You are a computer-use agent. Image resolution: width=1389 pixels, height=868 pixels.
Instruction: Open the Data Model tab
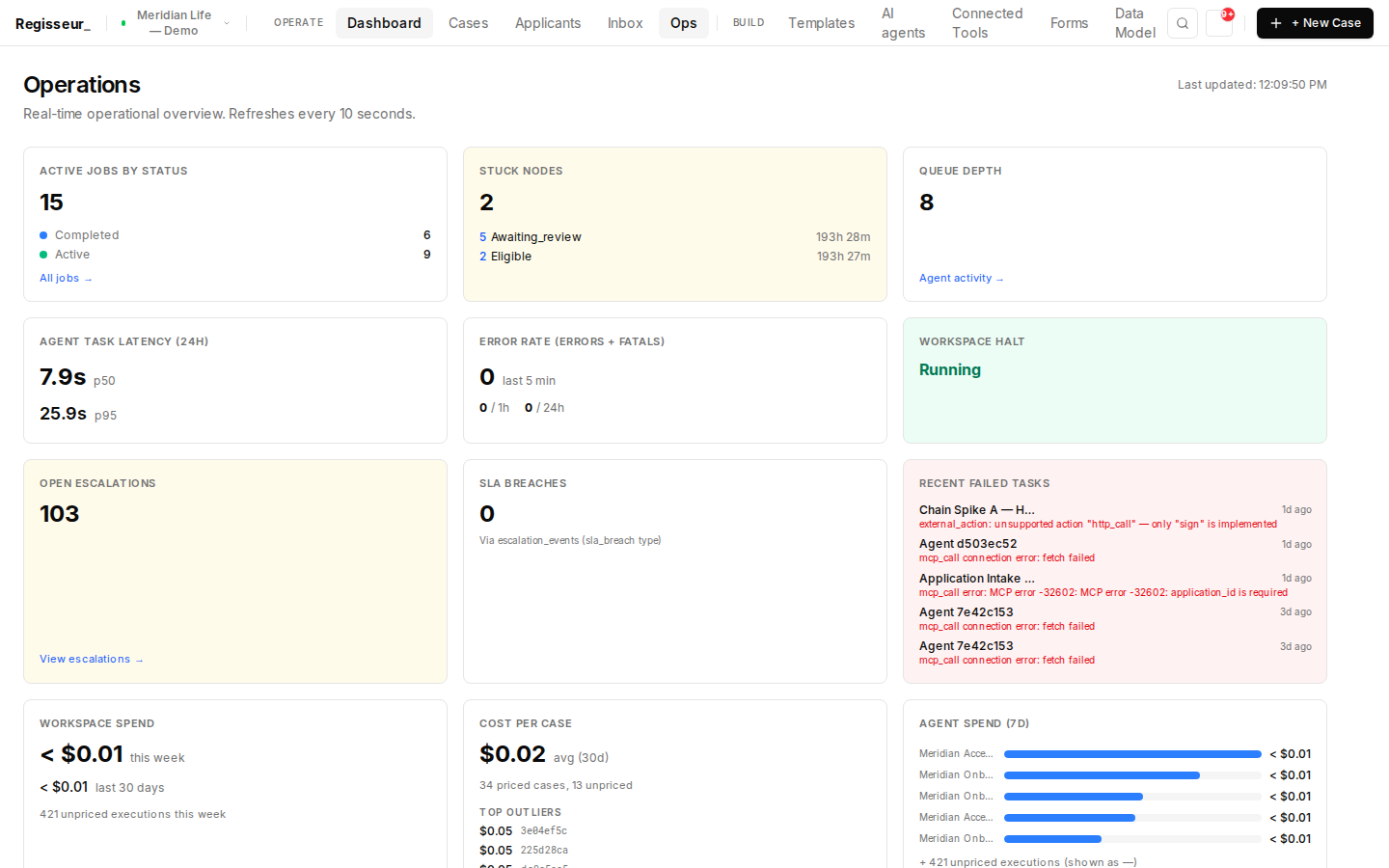tap(1134, 23)
